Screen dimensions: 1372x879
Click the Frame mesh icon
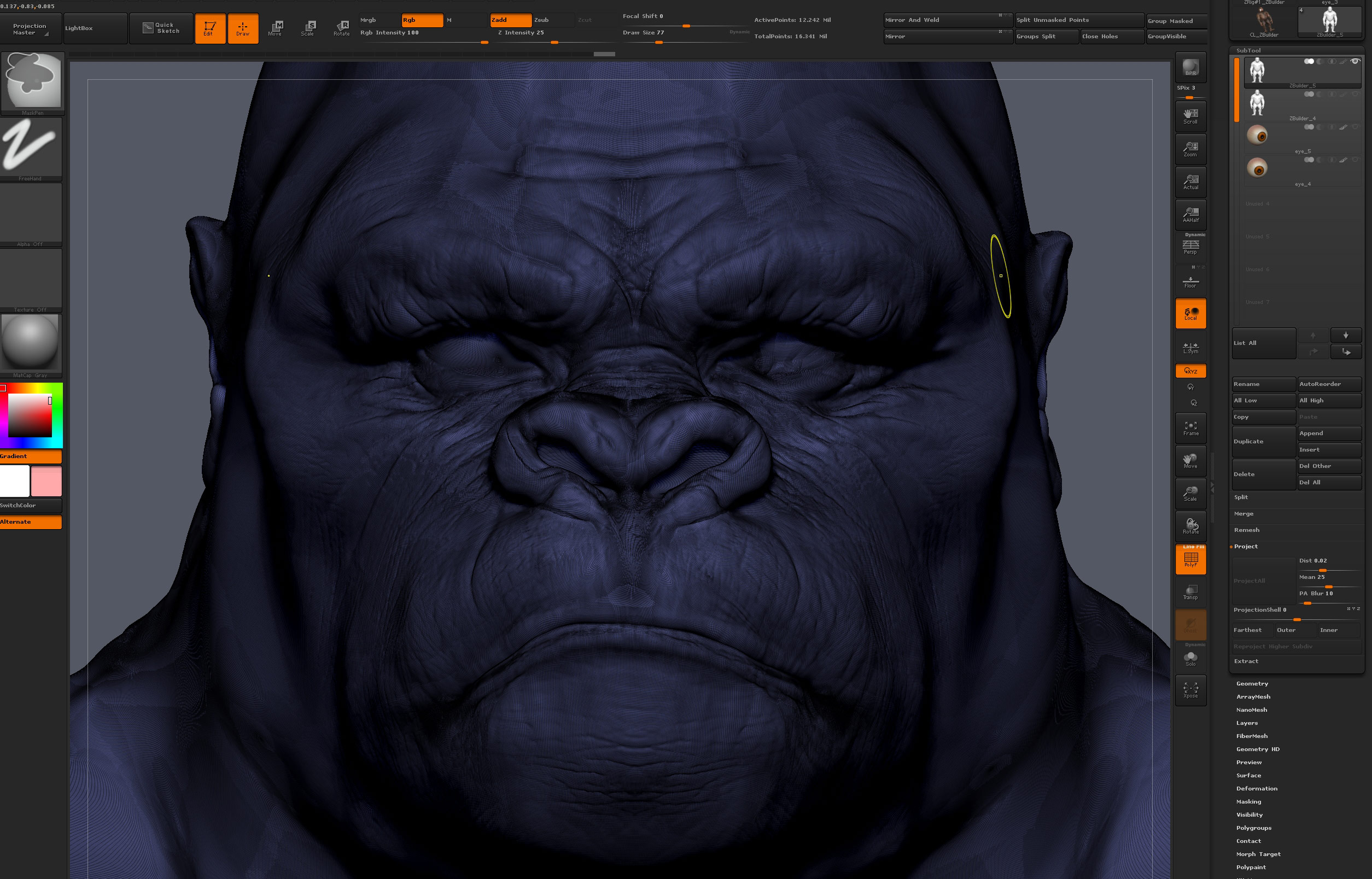[1190, 428]
